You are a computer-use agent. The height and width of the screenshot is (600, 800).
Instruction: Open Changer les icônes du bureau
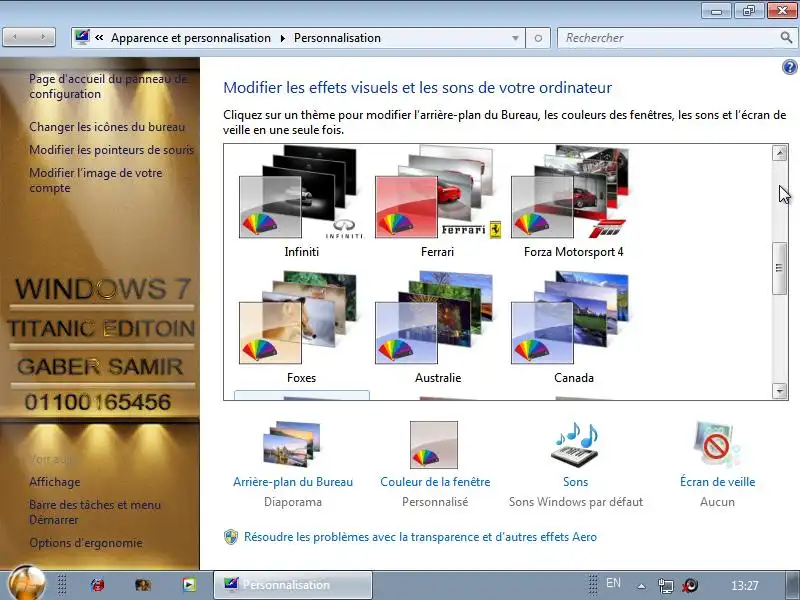[107, 127]
